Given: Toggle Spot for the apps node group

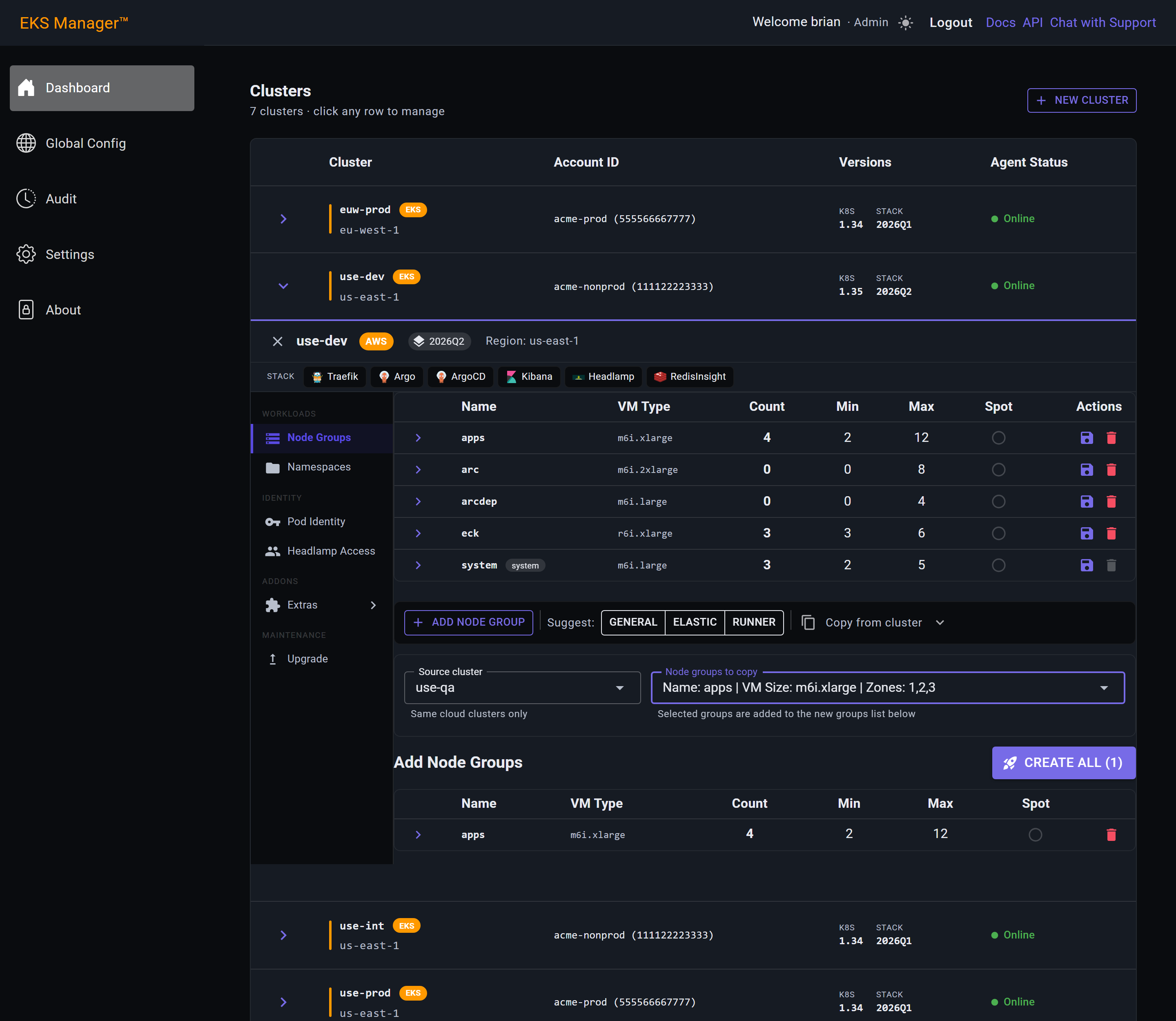Looking at the screenshot, I should click(x=998, y=437).
